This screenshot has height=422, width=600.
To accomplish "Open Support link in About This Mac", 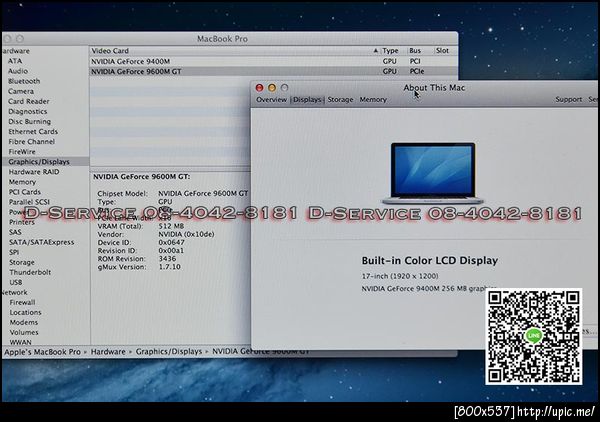I will point(568,99).
